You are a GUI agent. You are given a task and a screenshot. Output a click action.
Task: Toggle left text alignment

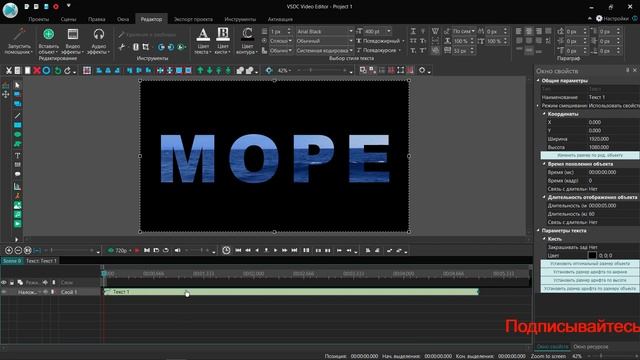coord(519,31)
